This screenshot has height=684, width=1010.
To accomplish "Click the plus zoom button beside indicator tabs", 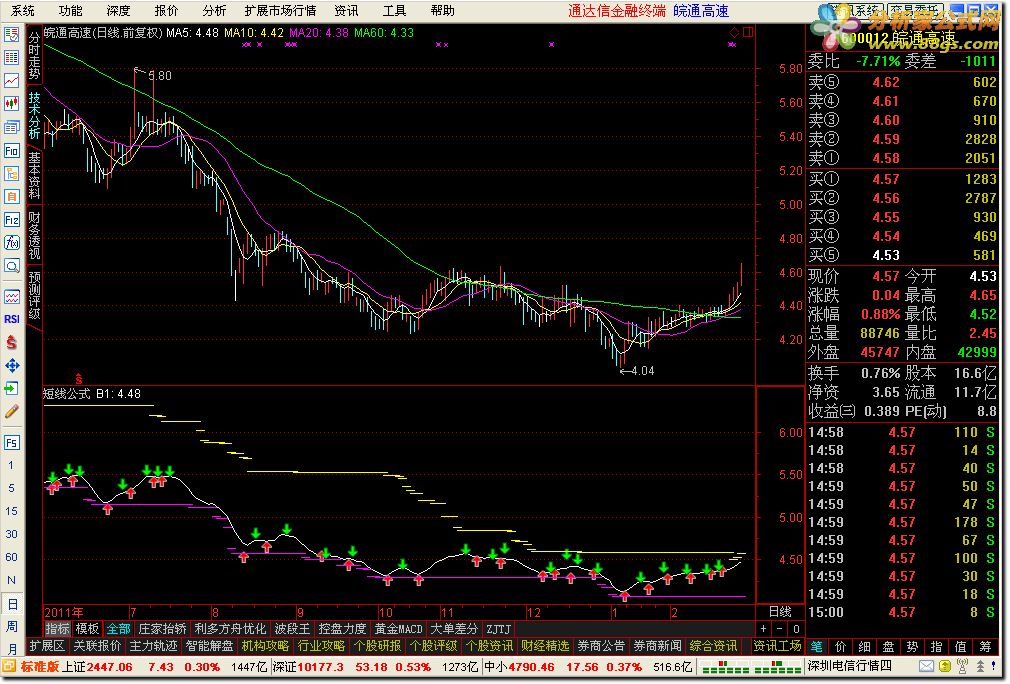I will point(763,629).
